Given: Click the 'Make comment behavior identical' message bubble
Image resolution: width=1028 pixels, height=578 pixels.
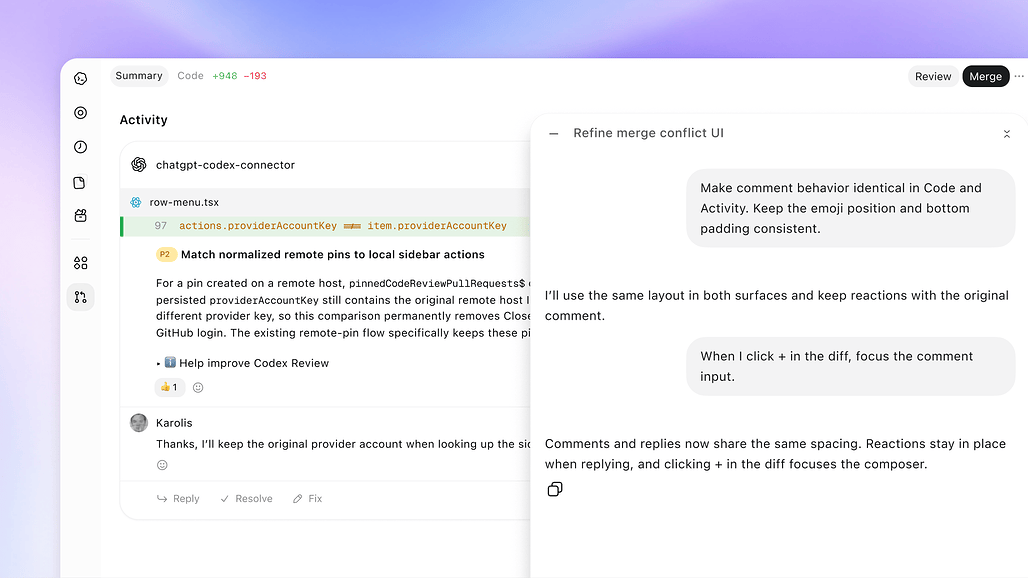Looking at the screenshot, I should tap(851, 208).
